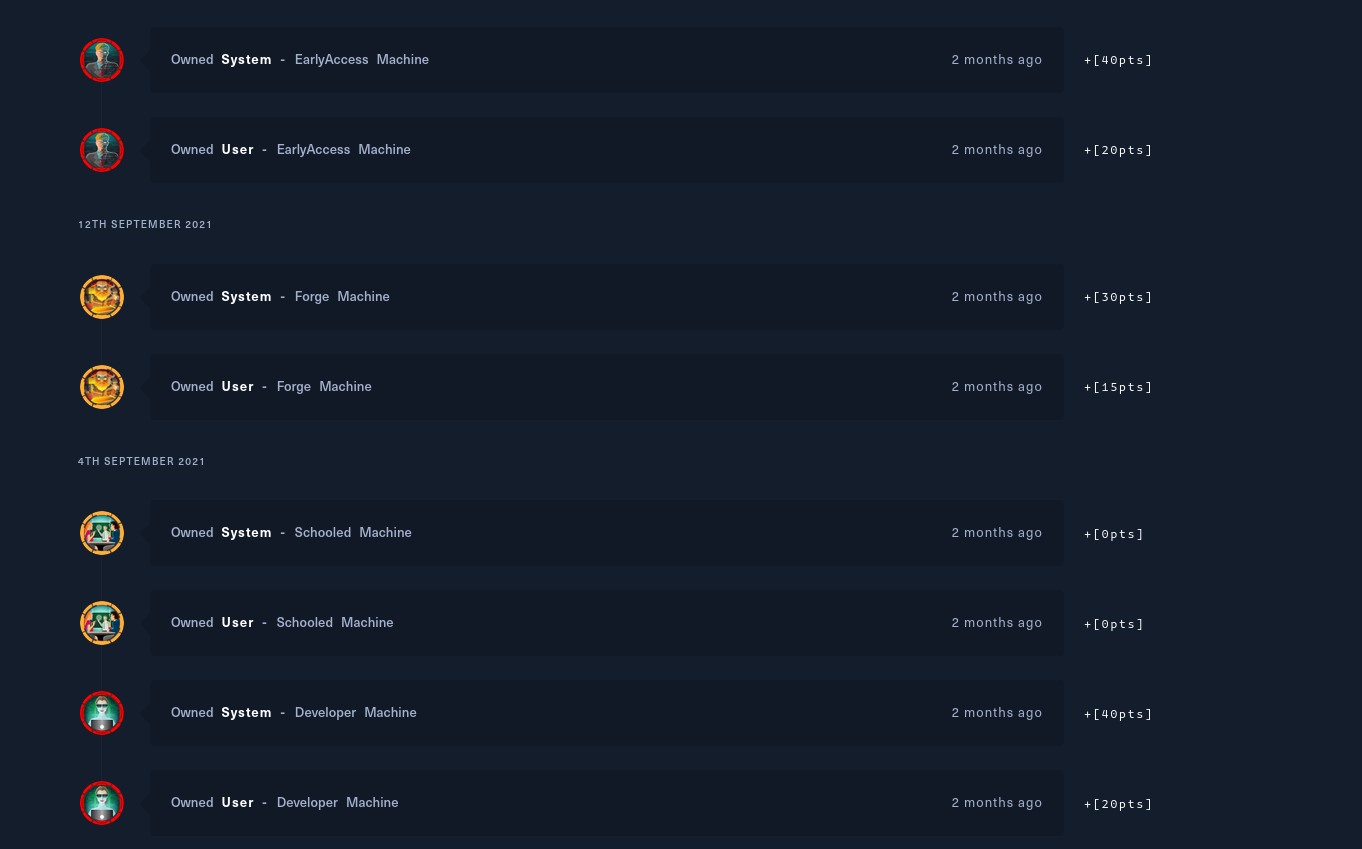Open Schooled Machine link in Owned System entry

pyautogui.click(x=353, y=533)
